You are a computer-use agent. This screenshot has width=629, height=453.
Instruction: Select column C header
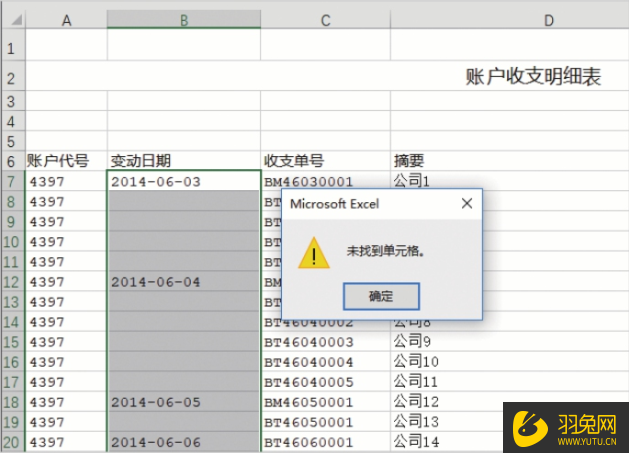[x=325, y=20]
